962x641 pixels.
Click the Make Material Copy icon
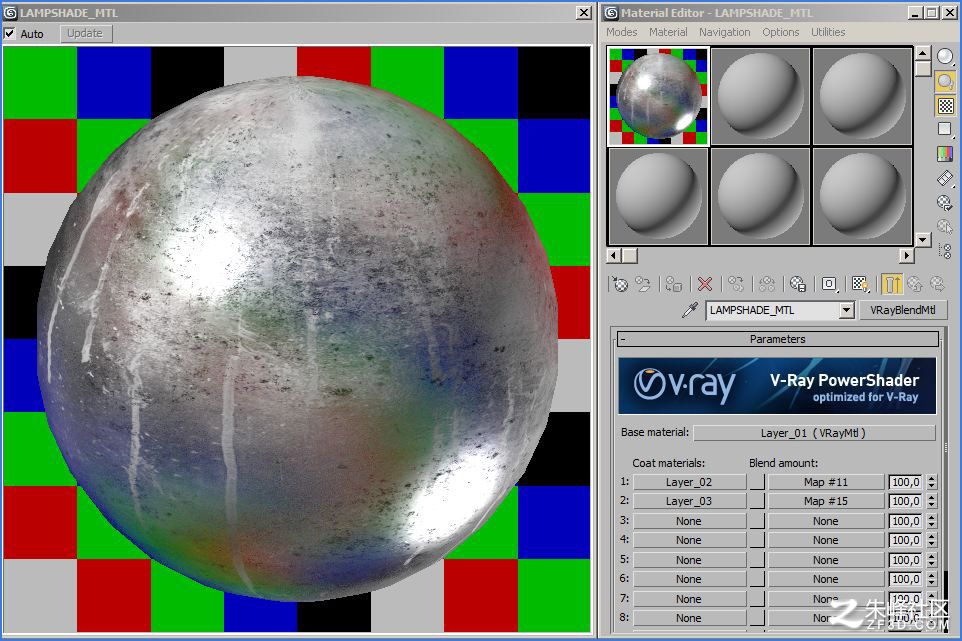tap(736, 284)
